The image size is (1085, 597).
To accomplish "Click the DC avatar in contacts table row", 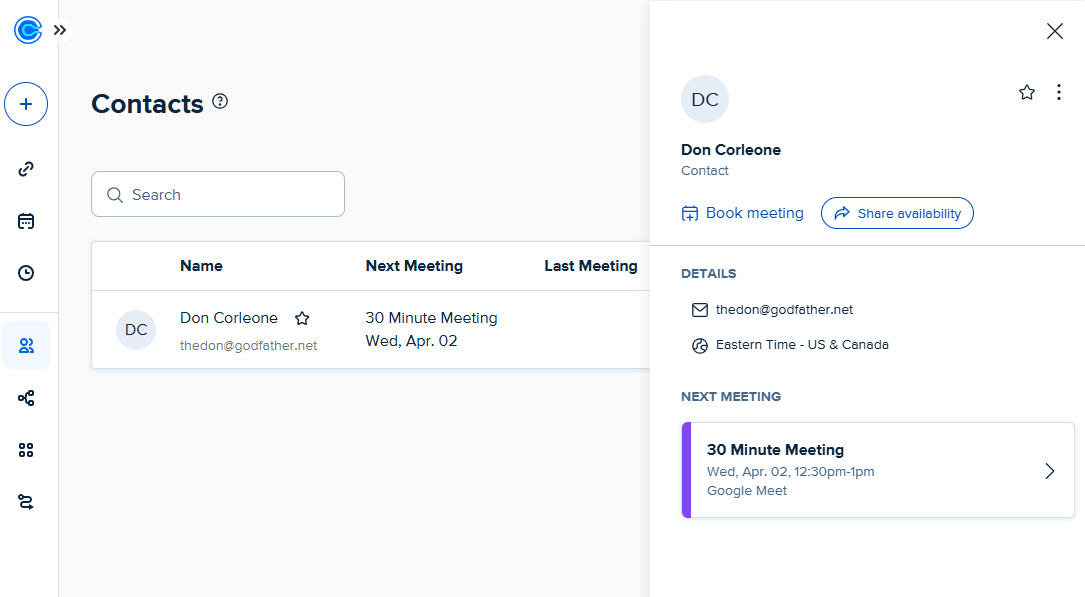I will click(136, 330).
